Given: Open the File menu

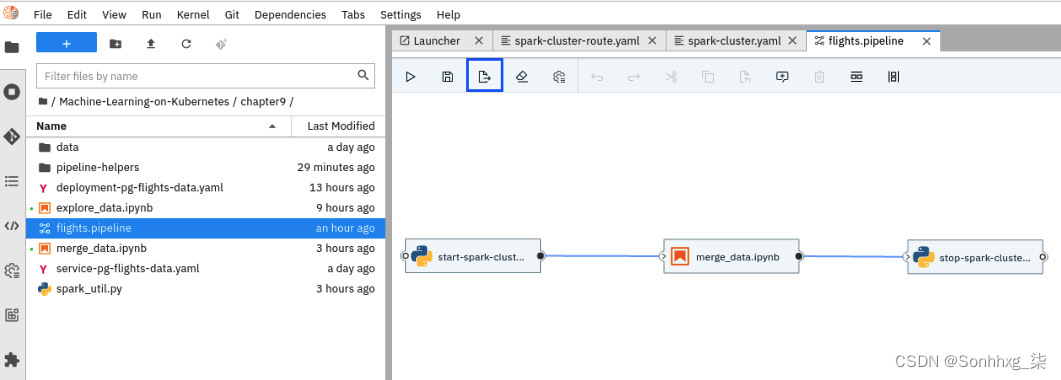Looking at the screenshot, I should coord(42,14).
